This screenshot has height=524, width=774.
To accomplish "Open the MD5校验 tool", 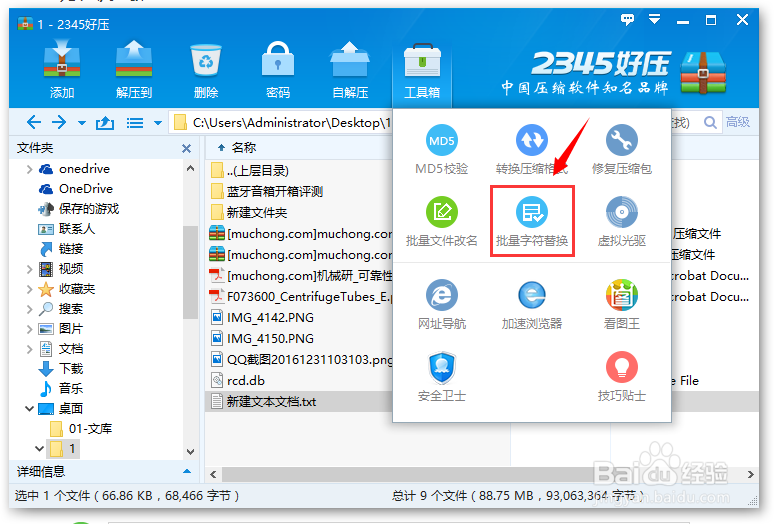I will click(441, 150).
